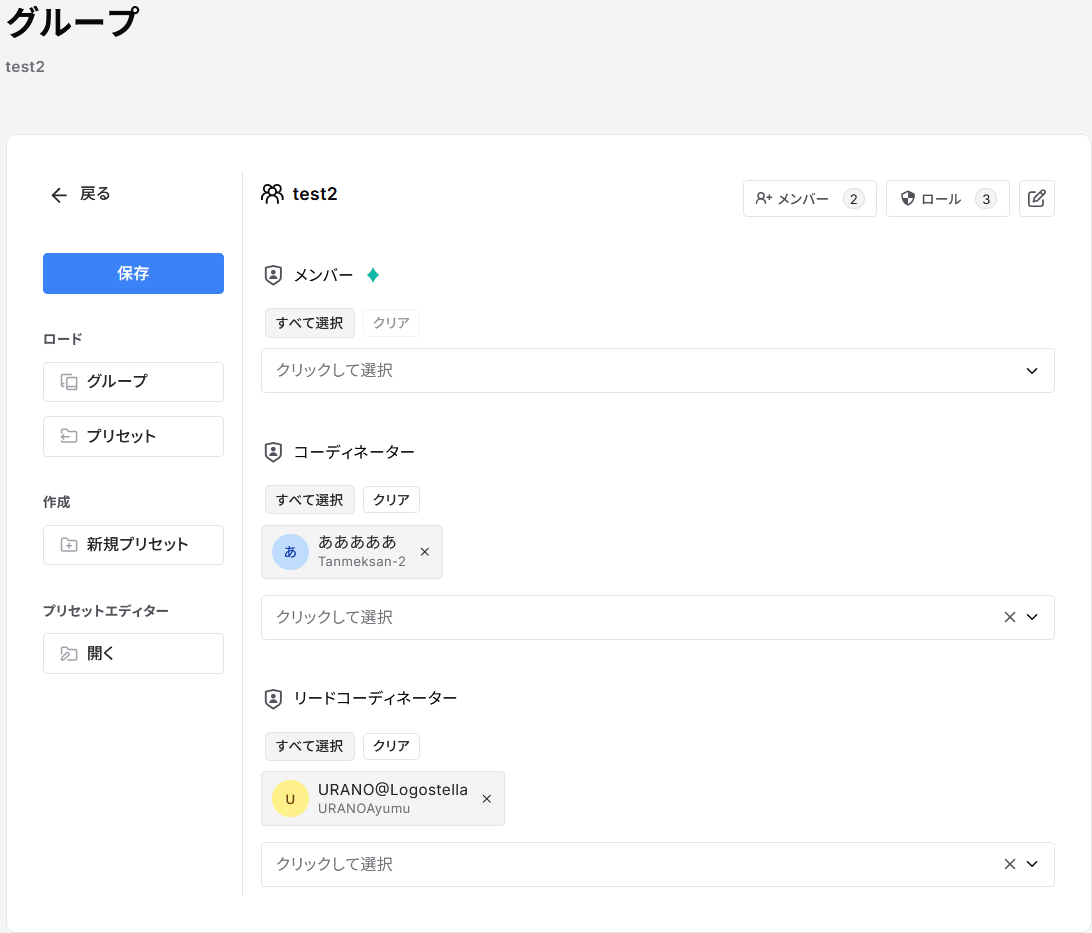Select all coordinators via すべて選択 under コーディネーター
1092x933 pixels.
coord(309,499)
